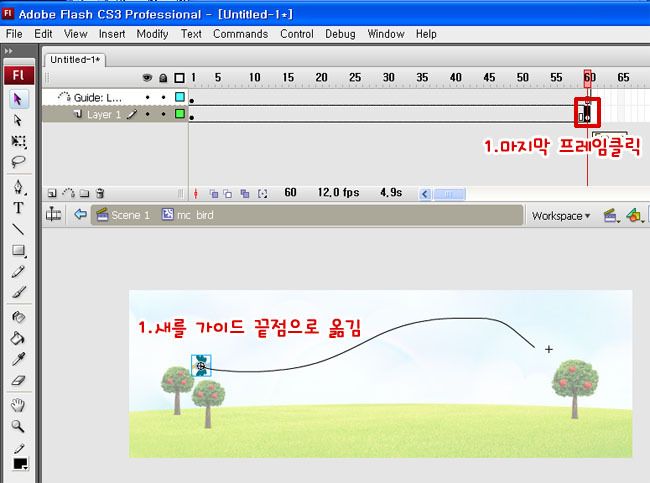
Task: Select the Text tool
Action: (18, 207)
